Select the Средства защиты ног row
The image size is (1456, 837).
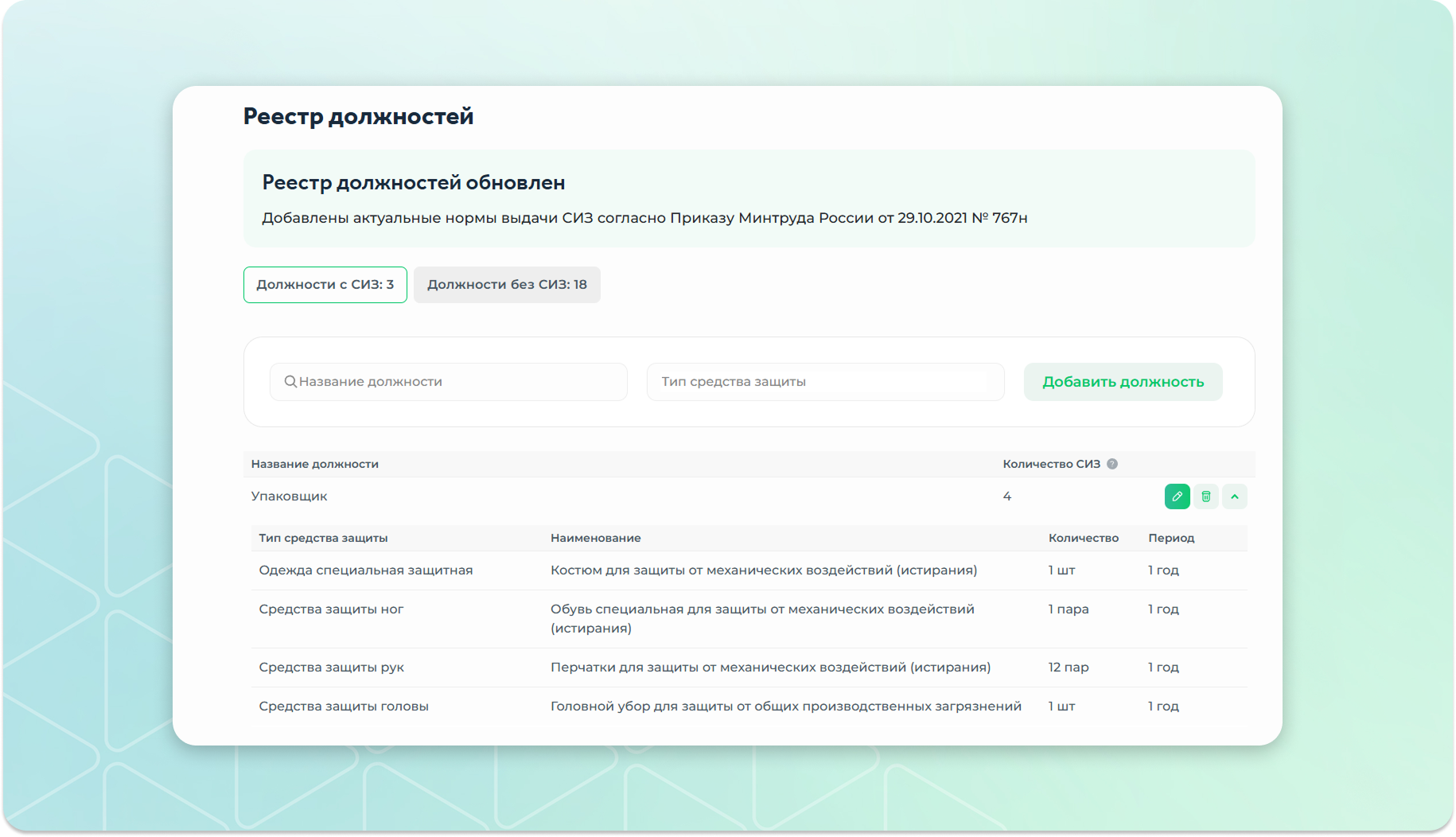[x=331, y=609]
